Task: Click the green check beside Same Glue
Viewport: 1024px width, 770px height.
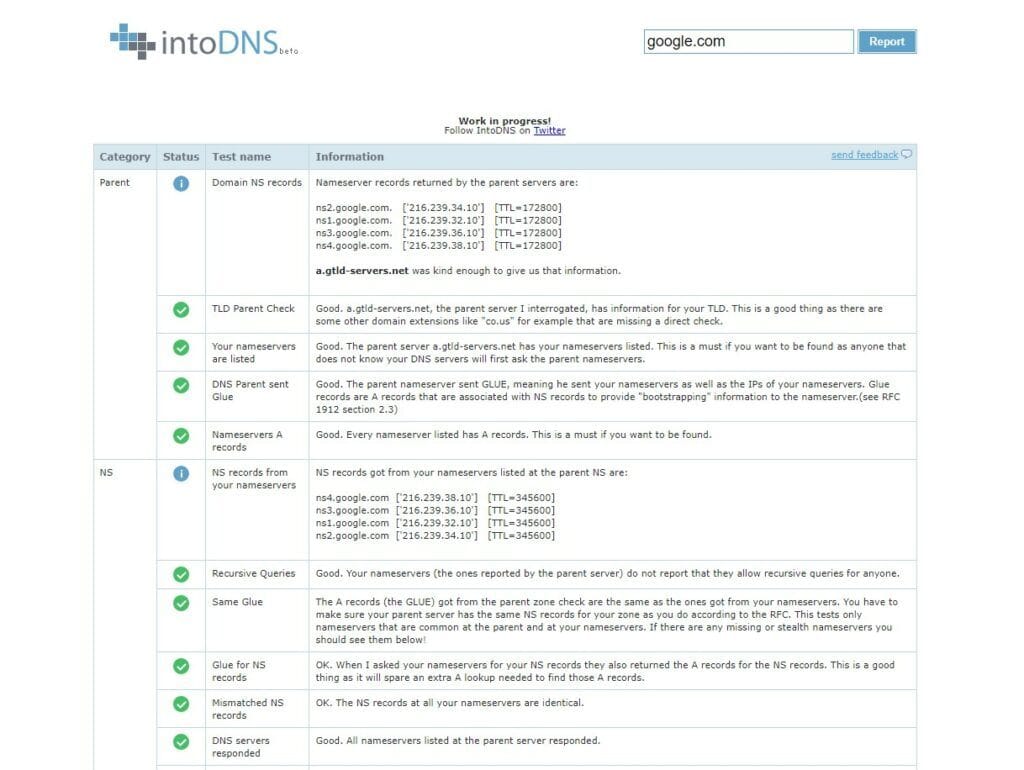Action: click(181, 601)
